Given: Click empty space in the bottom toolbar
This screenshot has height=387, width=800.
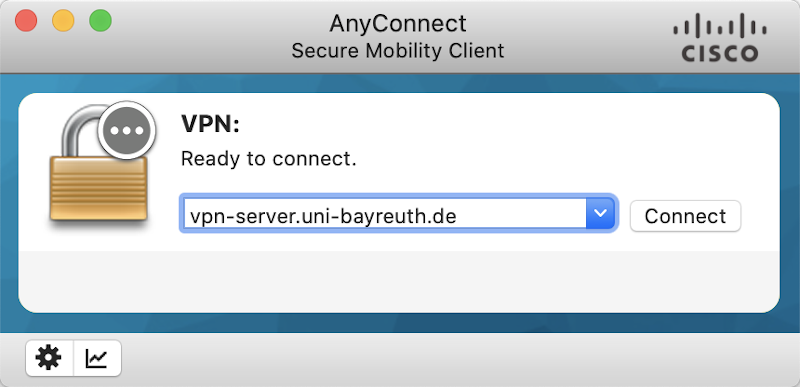Looking at the screenshot, I should (x=459, y=359).
